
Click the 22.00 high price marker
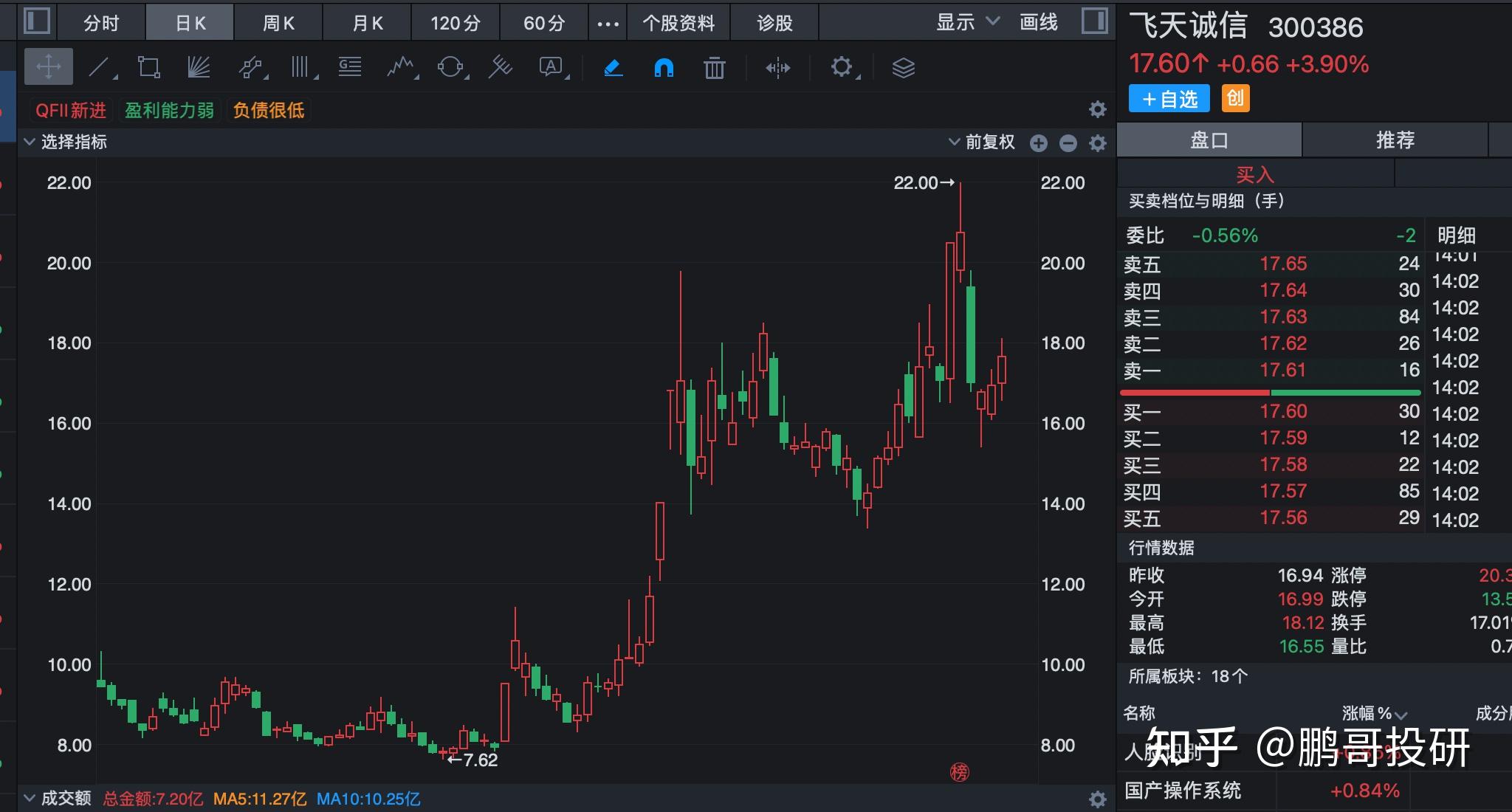tap(924, 182)
